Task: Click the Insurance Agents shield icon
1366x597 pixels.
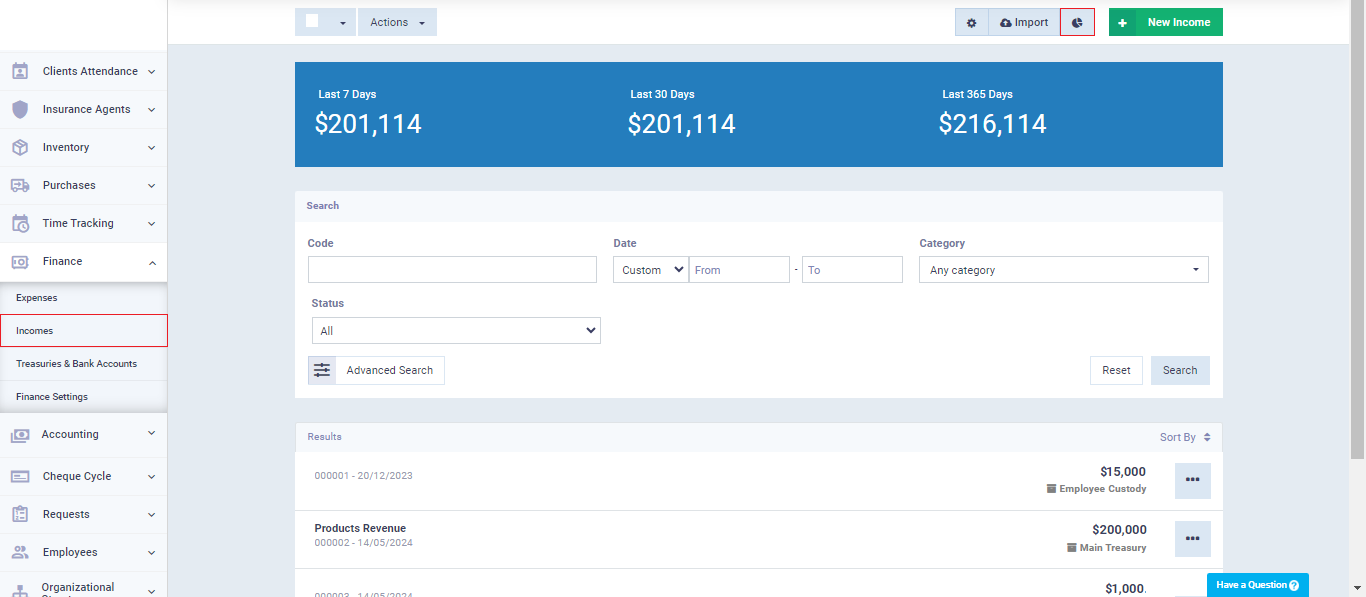Action: tap(20, 109)
